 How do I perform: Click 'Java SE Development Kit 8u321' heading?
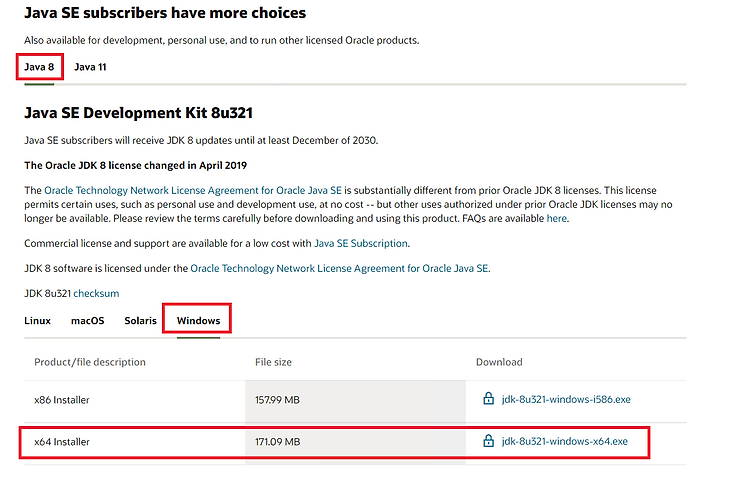click(138, 113)
